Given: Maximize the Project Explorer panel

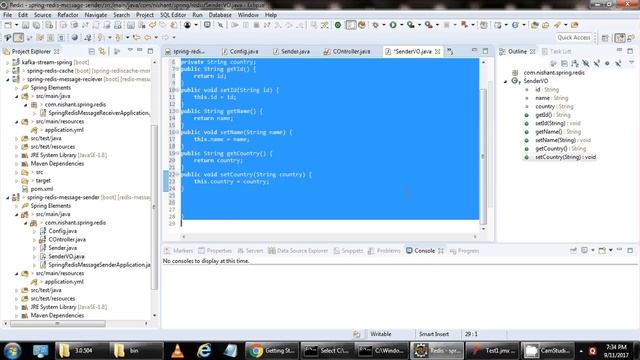Looking at the screenshot, I should click(150, 51).
